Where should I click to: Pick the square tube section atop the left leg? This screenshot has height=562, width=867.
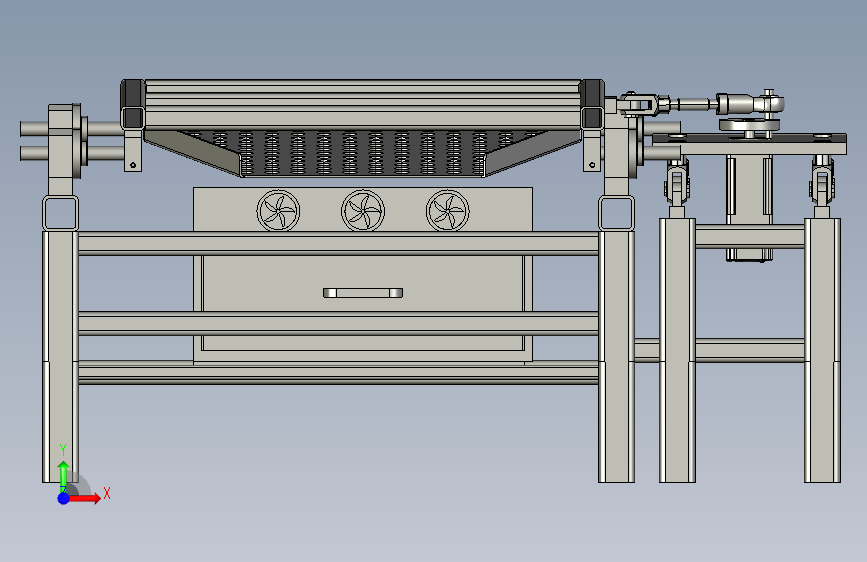click(x=60, y=213)
